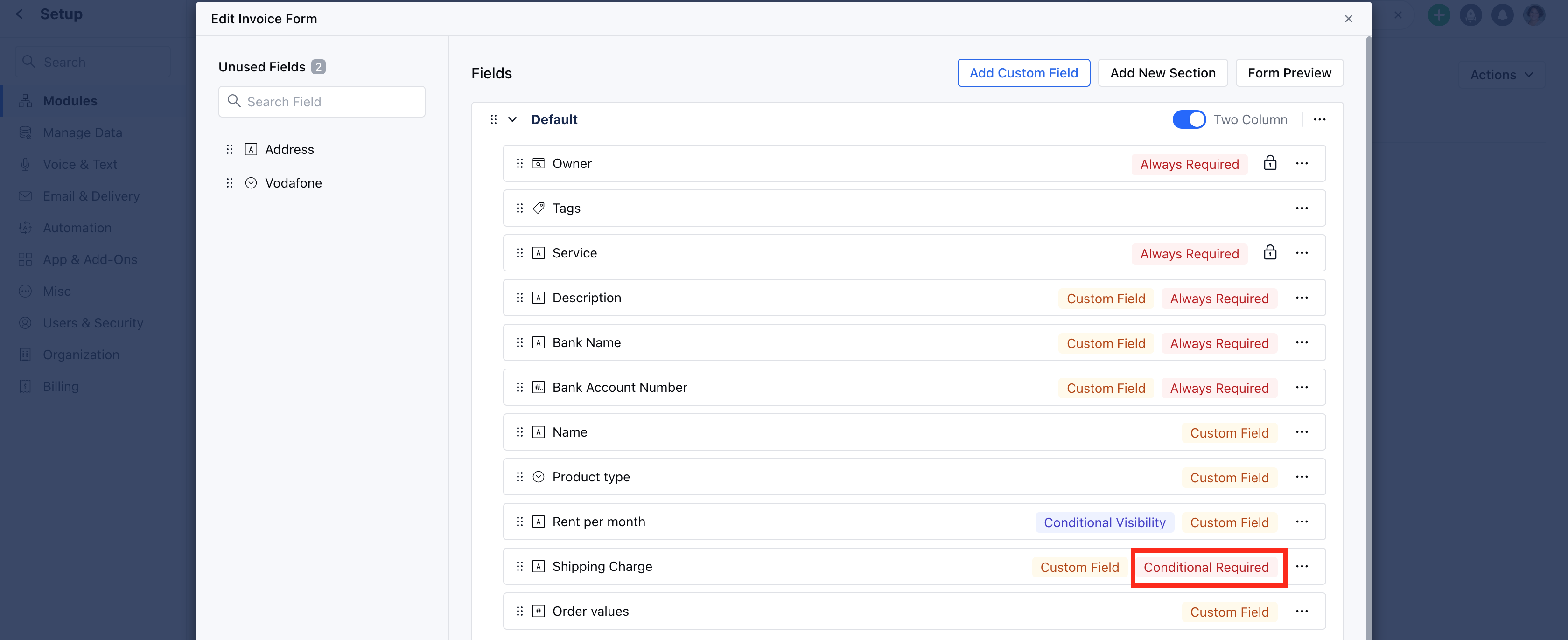This screenshot has height=640, width=1568.
Task: Select the Vodafone unused field
Action: (293, 182)
